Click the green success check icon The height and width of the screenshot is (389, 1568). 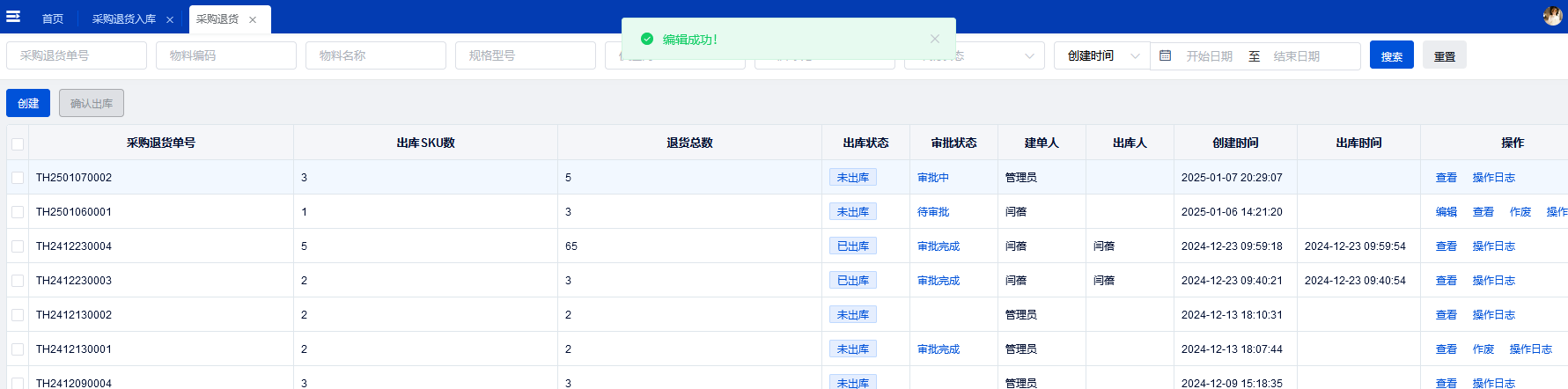click(647, 39)
